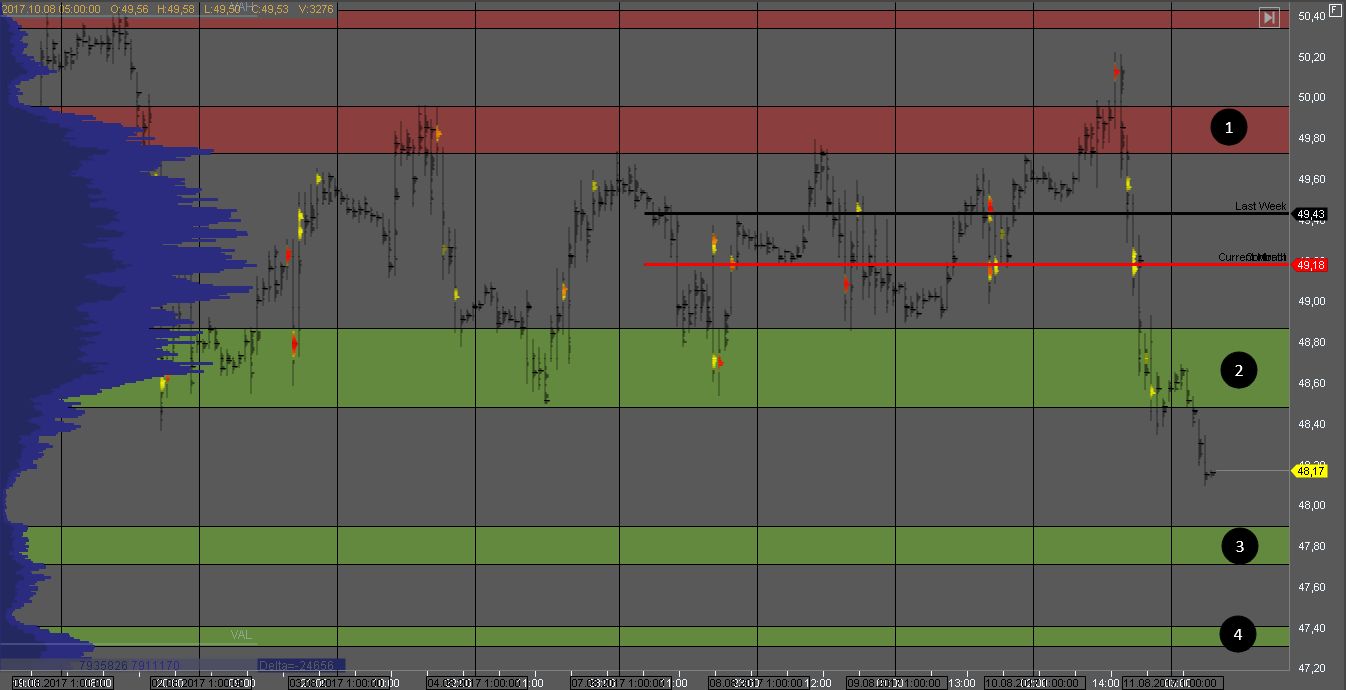Select the black Last Week horizontal line
Viewport: 1346px width, 690px height.
(900, 213)
